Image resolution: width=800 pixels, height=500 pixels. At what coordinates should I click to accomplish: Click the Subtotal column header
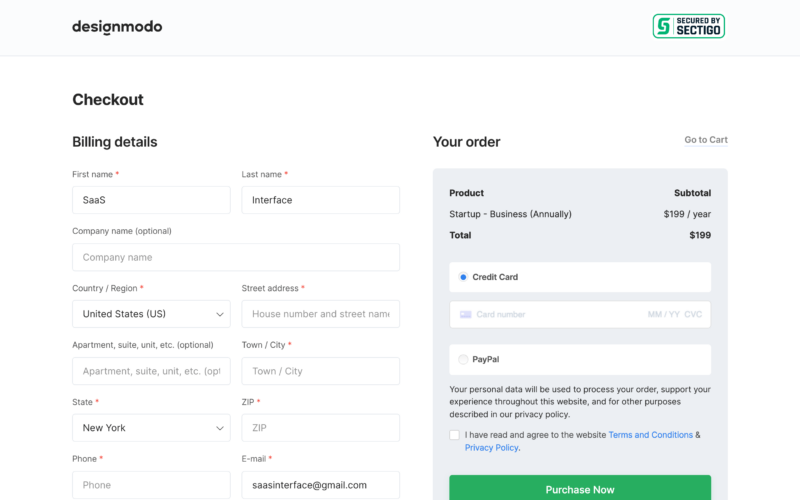(x=692, y=193)
